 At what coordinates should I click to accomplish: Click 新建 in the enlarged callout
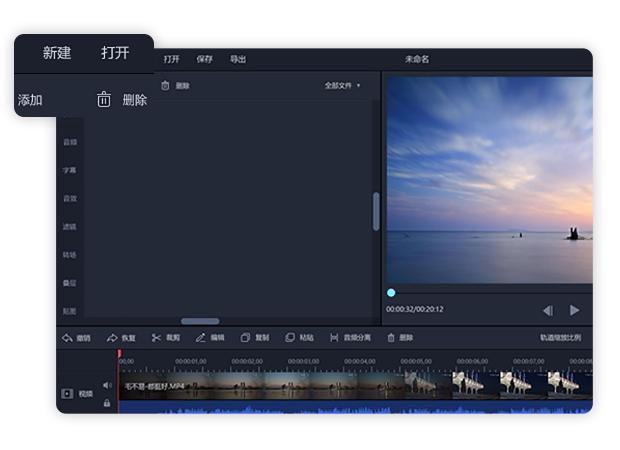pos(57,53)
